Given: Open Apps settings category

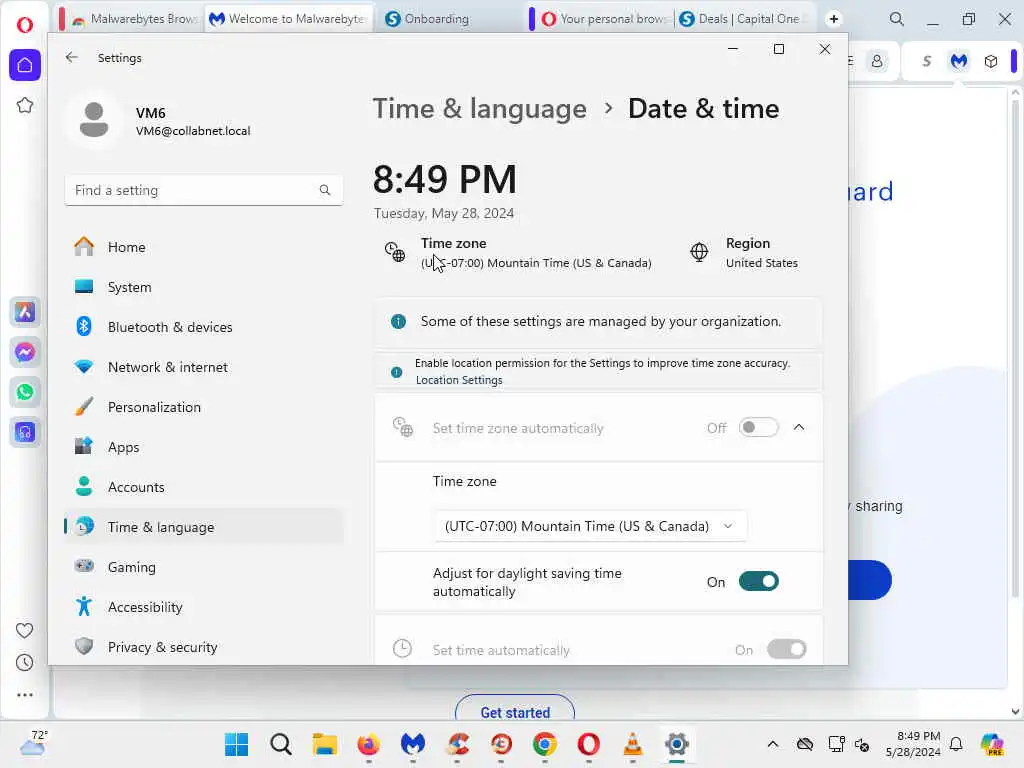Looking at the screenshot, I should [204, 447].
